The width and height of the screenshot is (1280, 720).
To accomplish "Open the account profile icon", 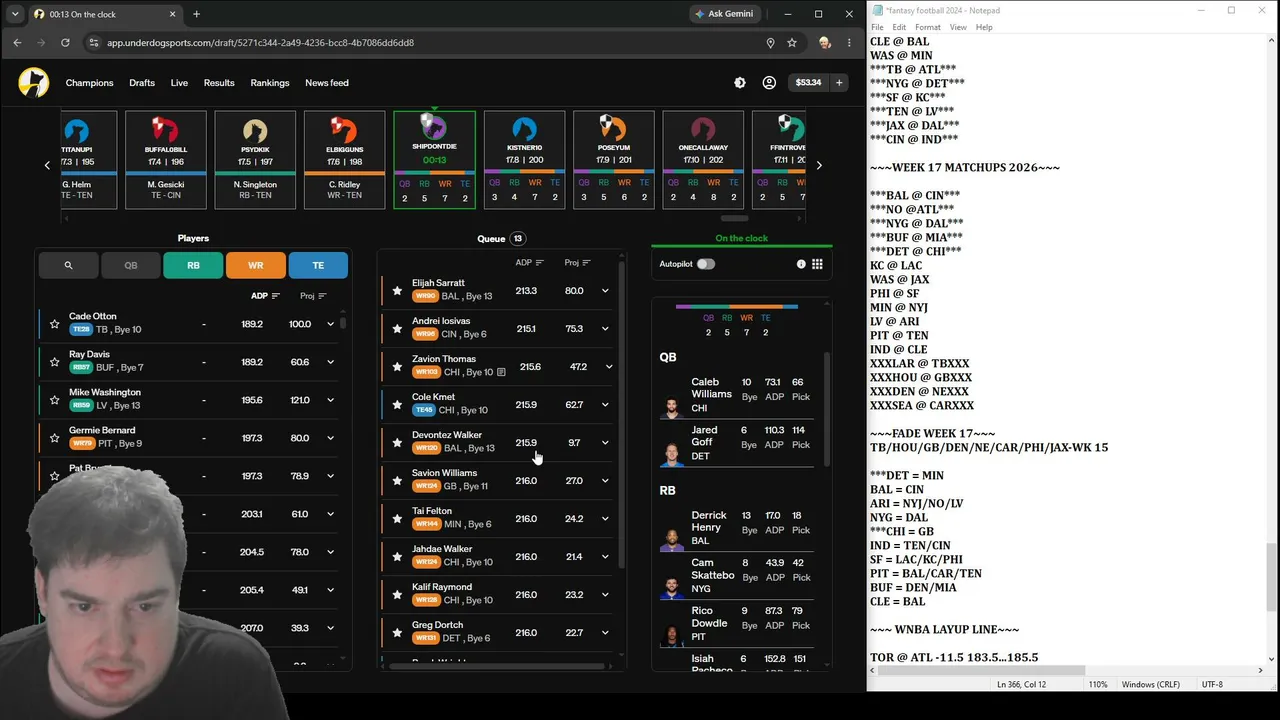I will 769,83.
